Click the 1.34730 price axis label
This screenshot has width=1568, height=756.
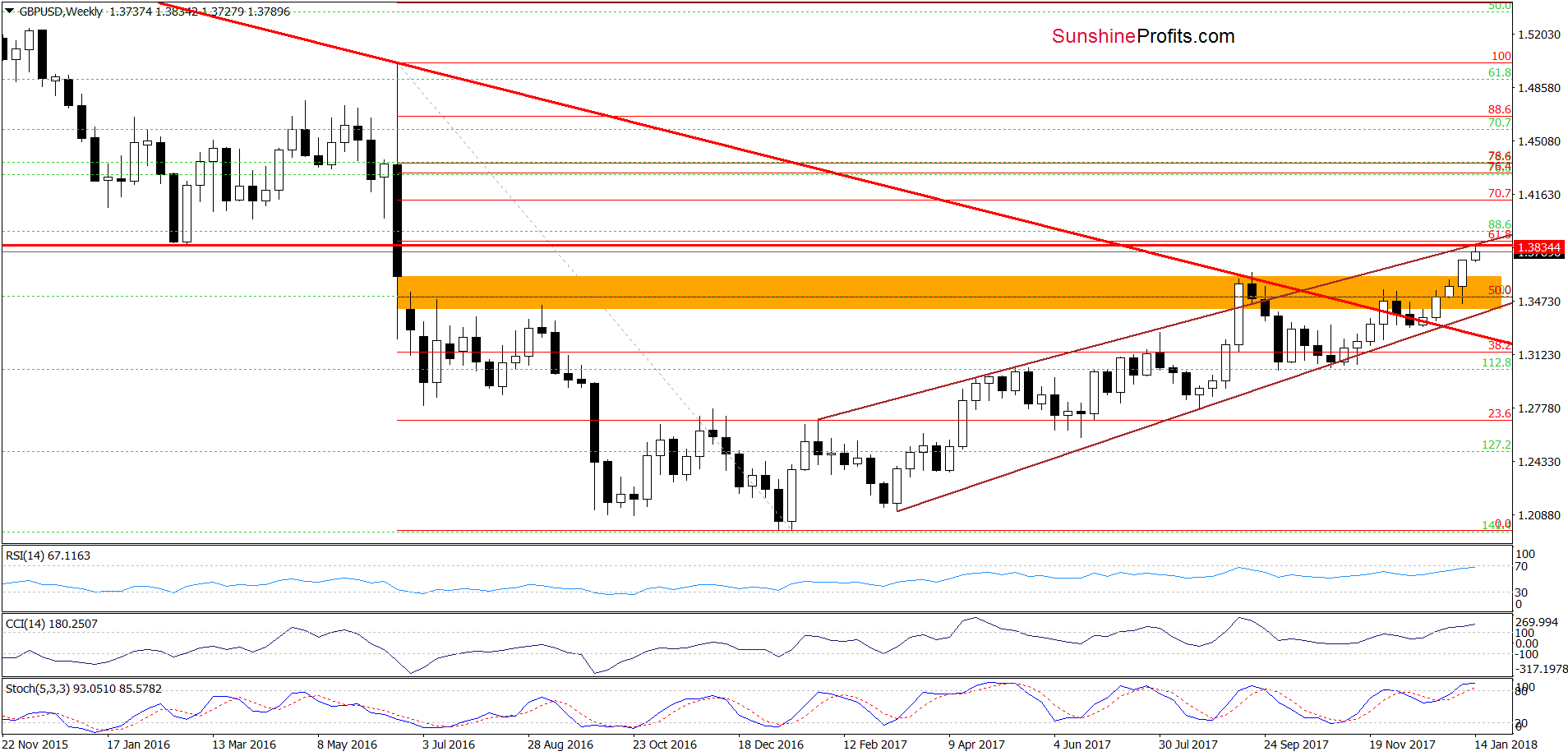point(1538,302)
